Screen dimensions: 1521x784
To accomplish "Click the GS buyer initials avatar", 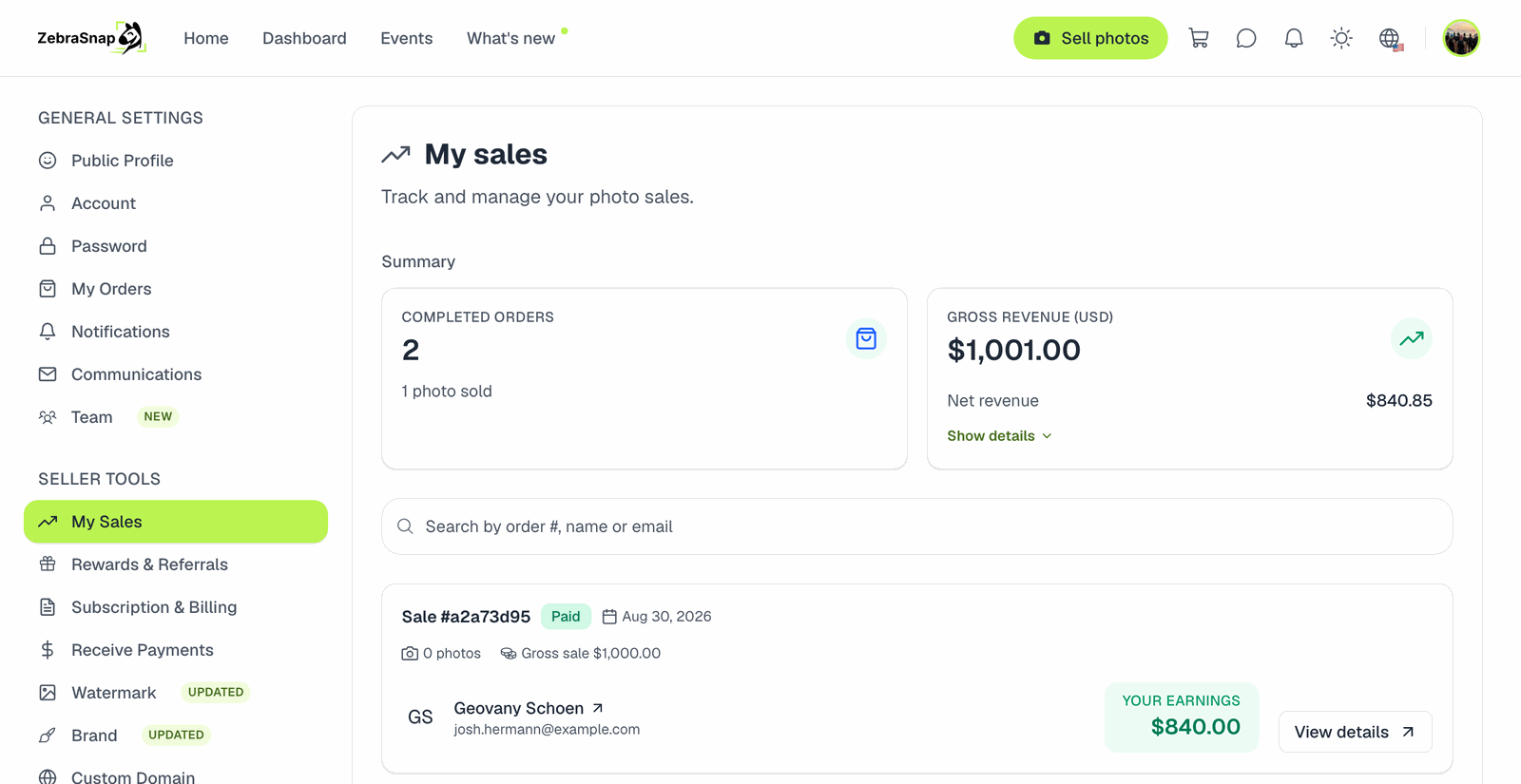I will (420, 717).
